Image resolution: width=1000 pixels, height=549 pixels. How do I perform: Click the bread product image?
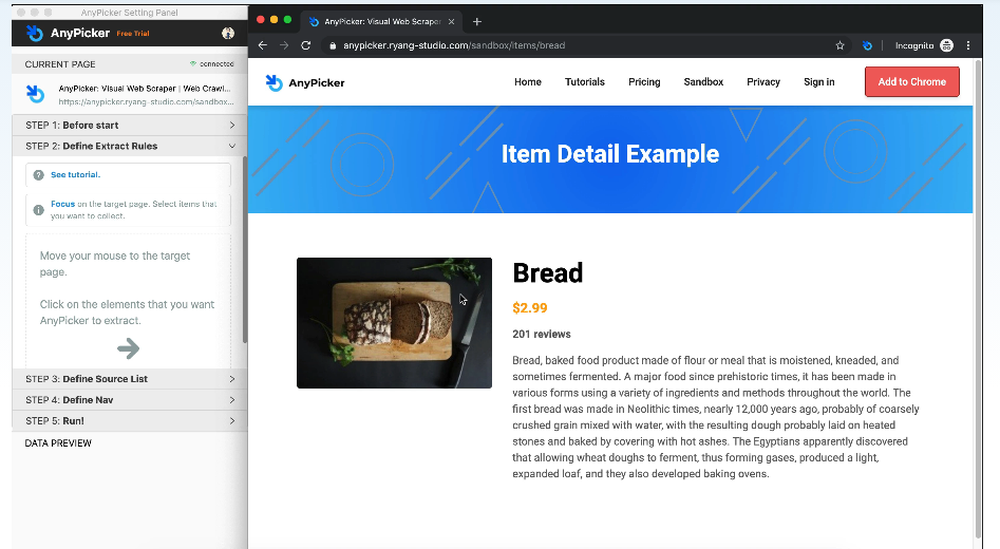pyautogui.click(x=394, y=323)
